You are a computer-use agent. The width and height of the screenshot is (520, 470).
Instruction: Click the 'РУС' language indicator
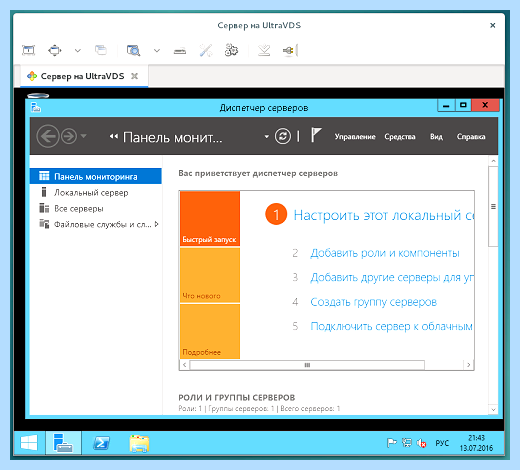click(x=442, y=443)
